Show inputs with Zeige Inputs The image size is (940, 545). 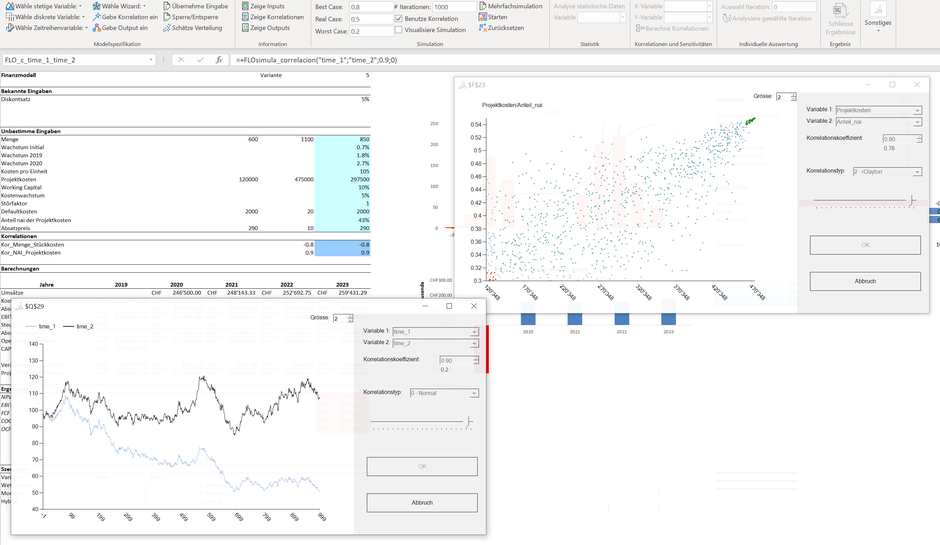263,6
